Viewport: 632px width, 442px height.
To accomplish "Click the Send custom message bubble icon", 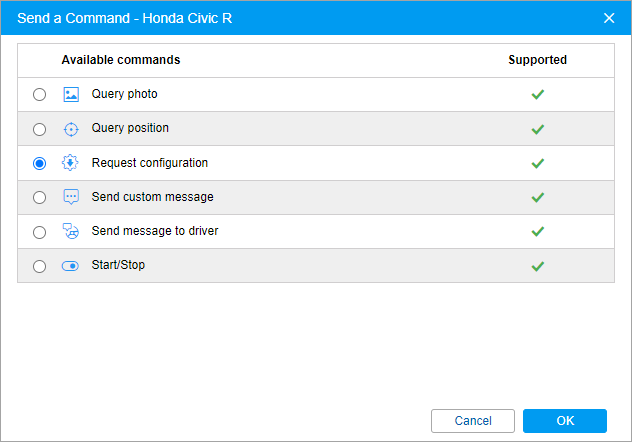I will tap(70, 197).
